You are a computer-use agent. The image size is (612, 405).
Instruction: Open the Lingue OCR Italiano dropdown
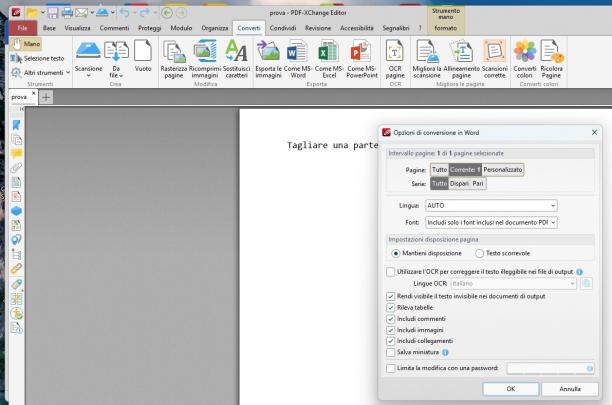514,284
